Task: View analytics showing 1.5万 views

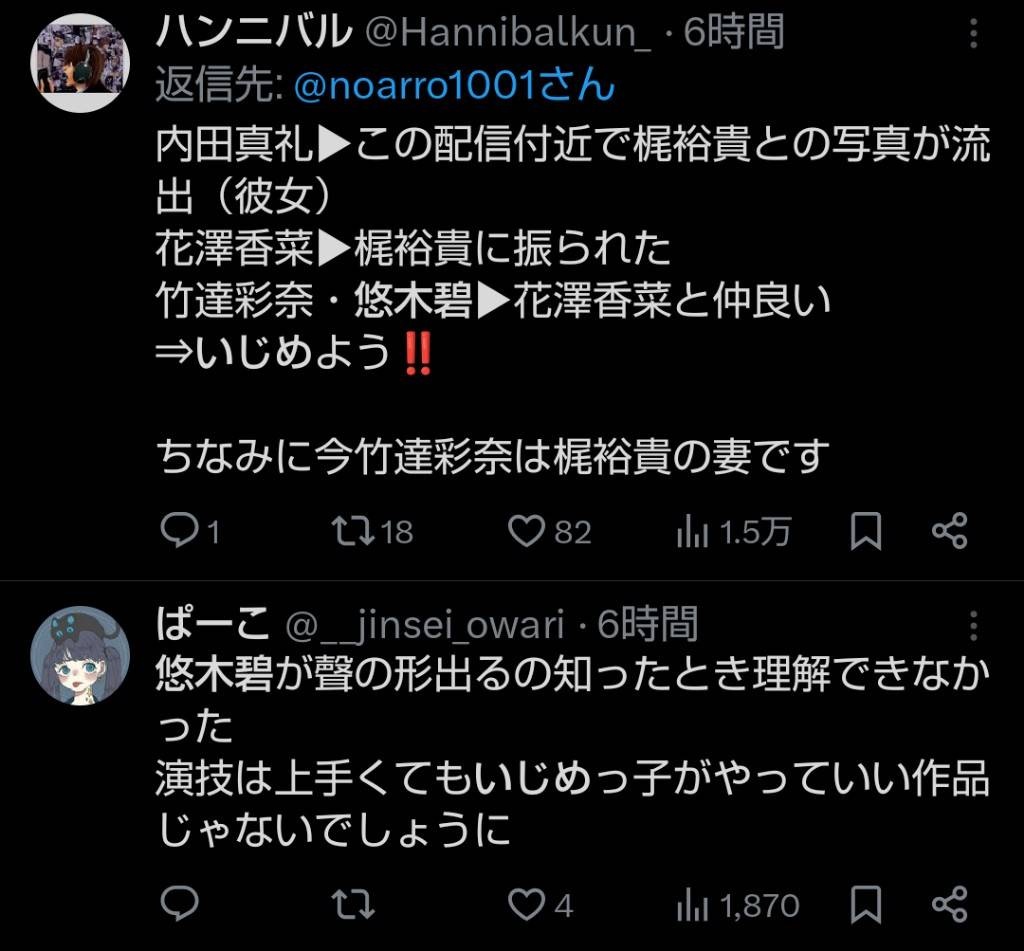Action: point(734,531)
